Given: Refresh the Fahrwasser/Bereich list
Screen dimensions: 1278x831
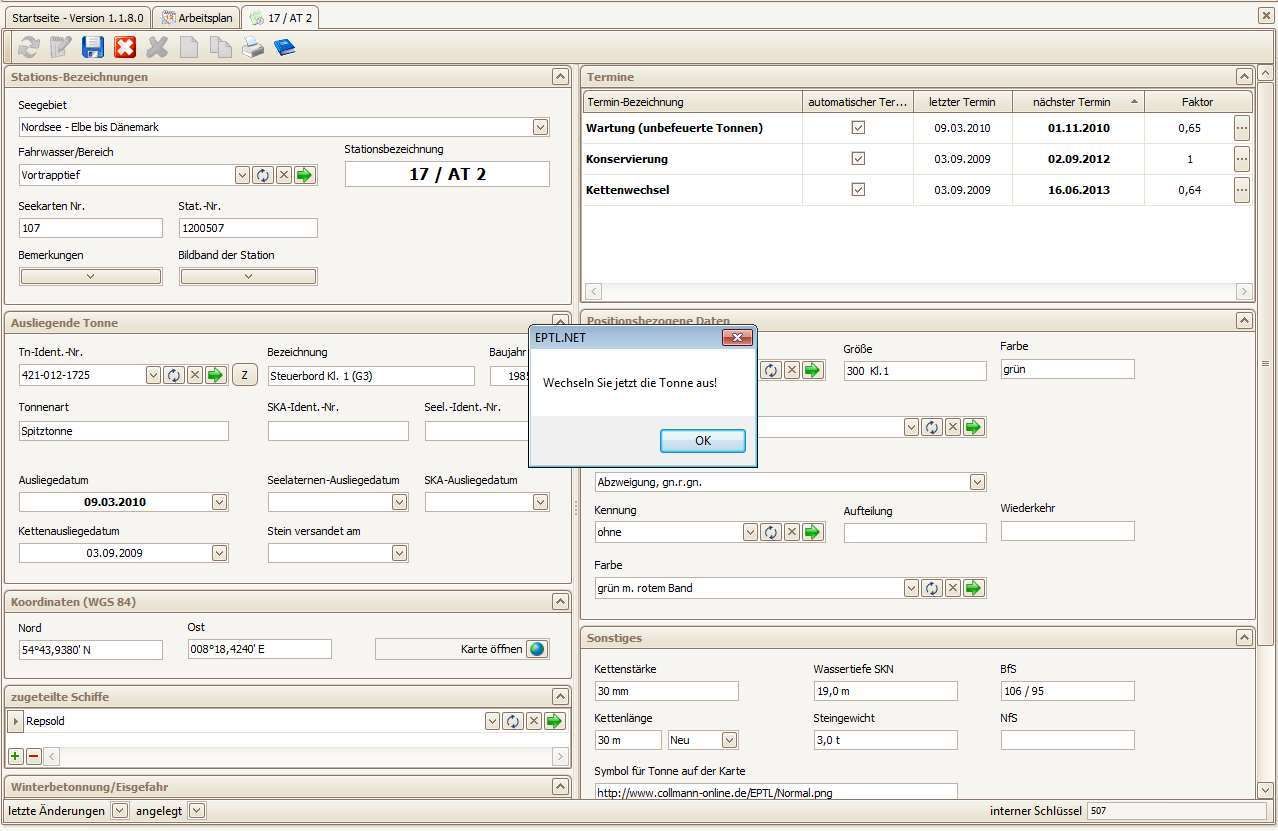Looking at the screenshot, I should pyautogui.click(x=262, y=175).
